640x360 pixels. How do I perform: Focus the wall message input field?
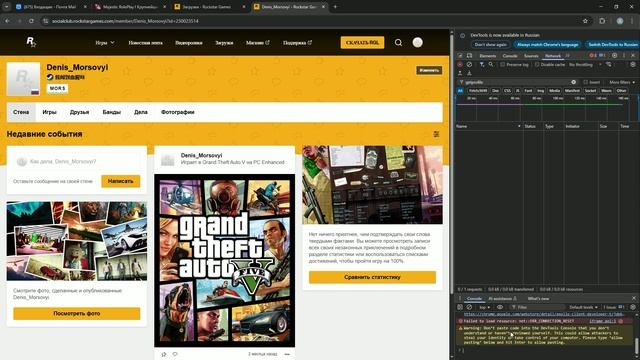77,162
